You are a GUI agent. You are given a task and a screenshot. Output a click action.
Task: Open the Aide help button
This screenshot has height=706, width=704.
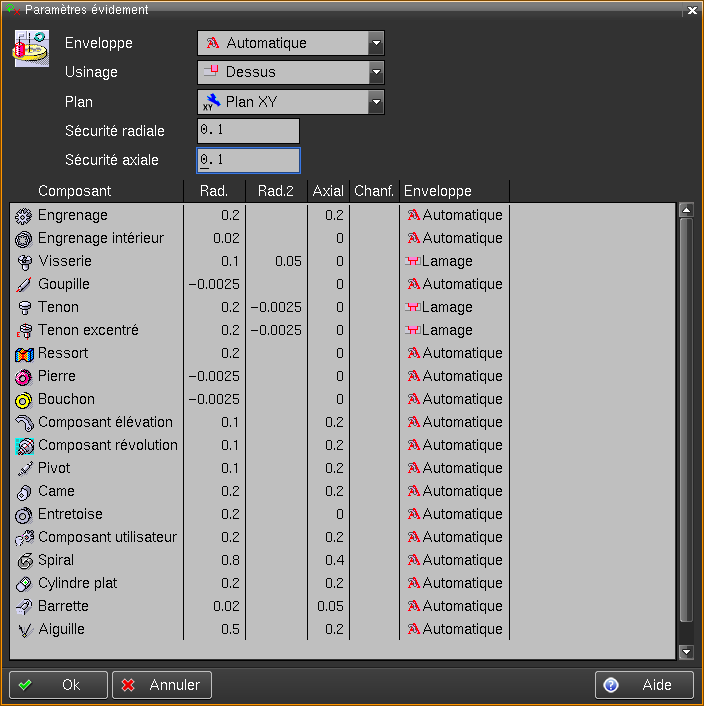(644, 685)
